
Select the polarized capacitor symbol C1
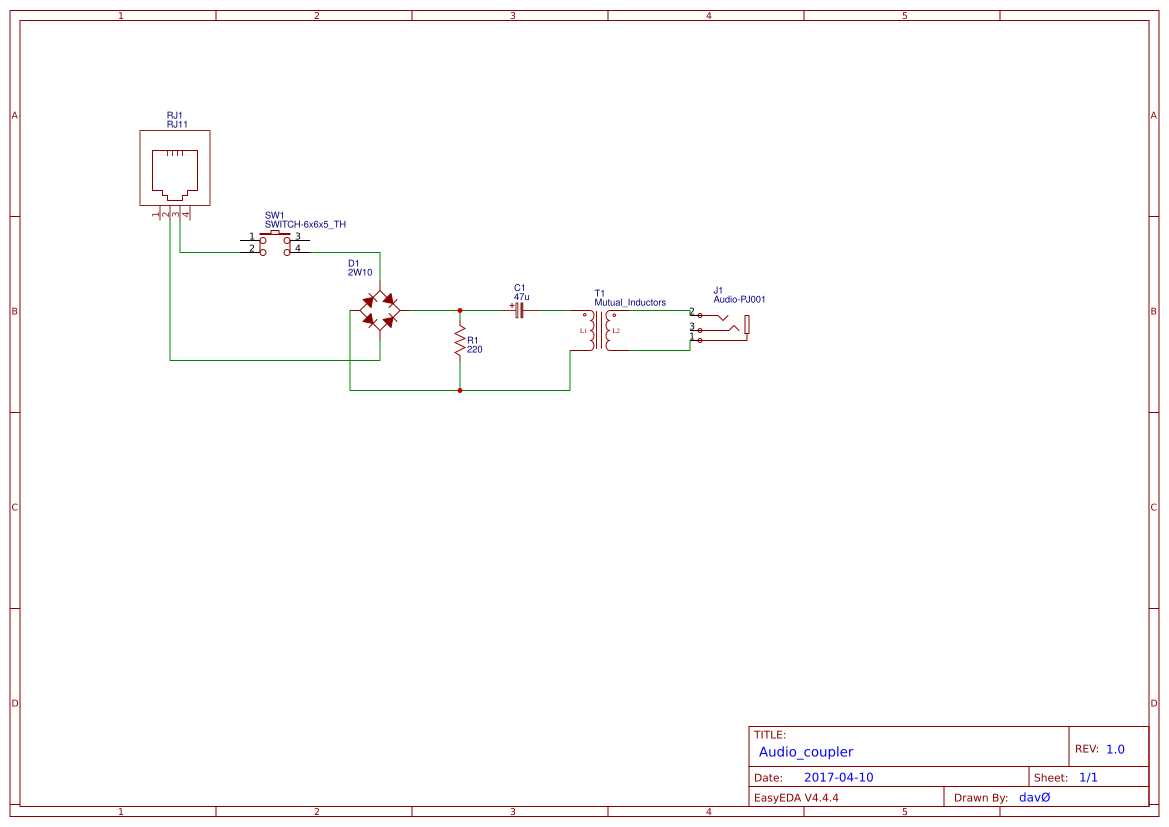518,310
